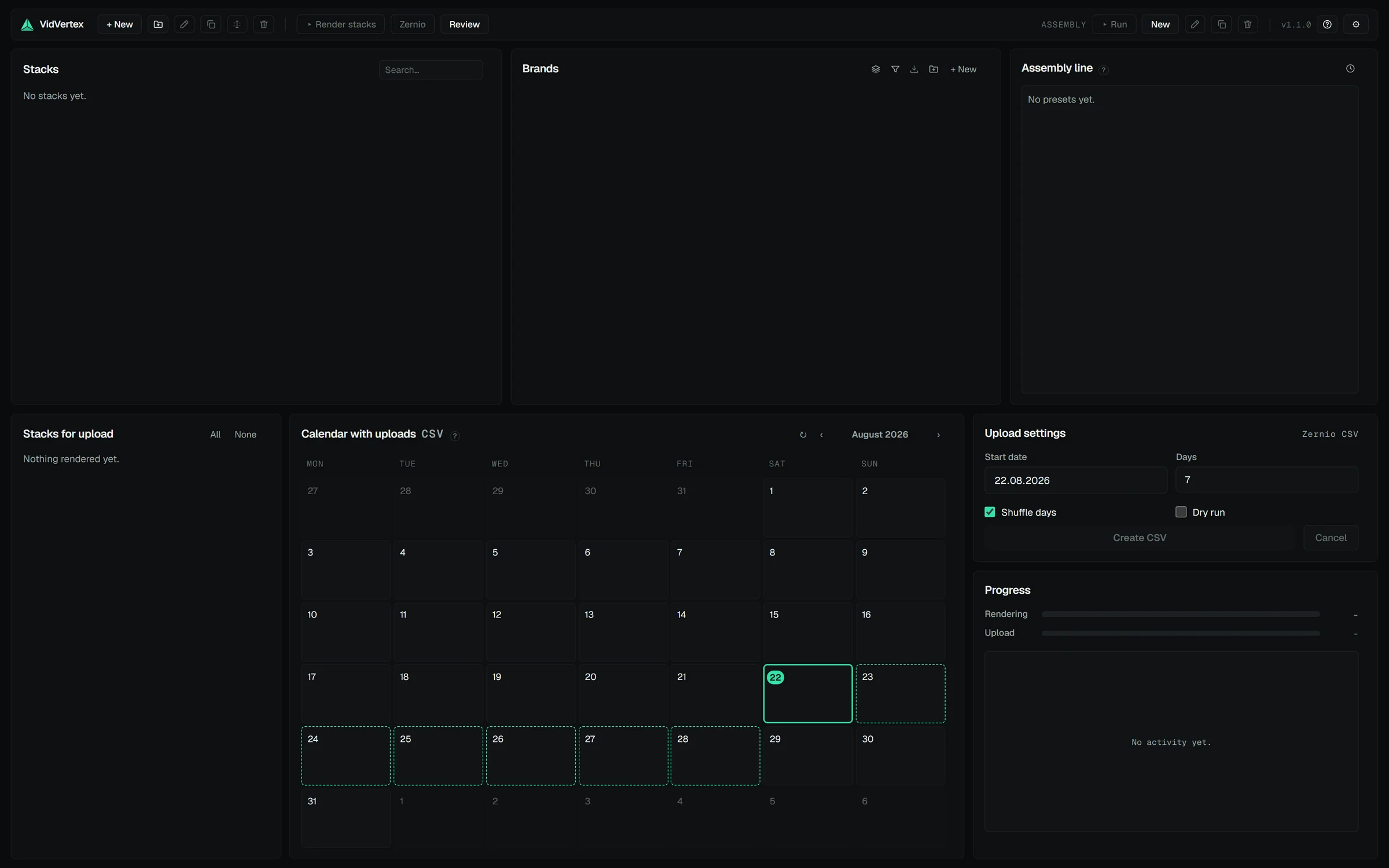
Task: Duplicate stack using the copy icon left of Render stacks
Action: coord(211,24)
